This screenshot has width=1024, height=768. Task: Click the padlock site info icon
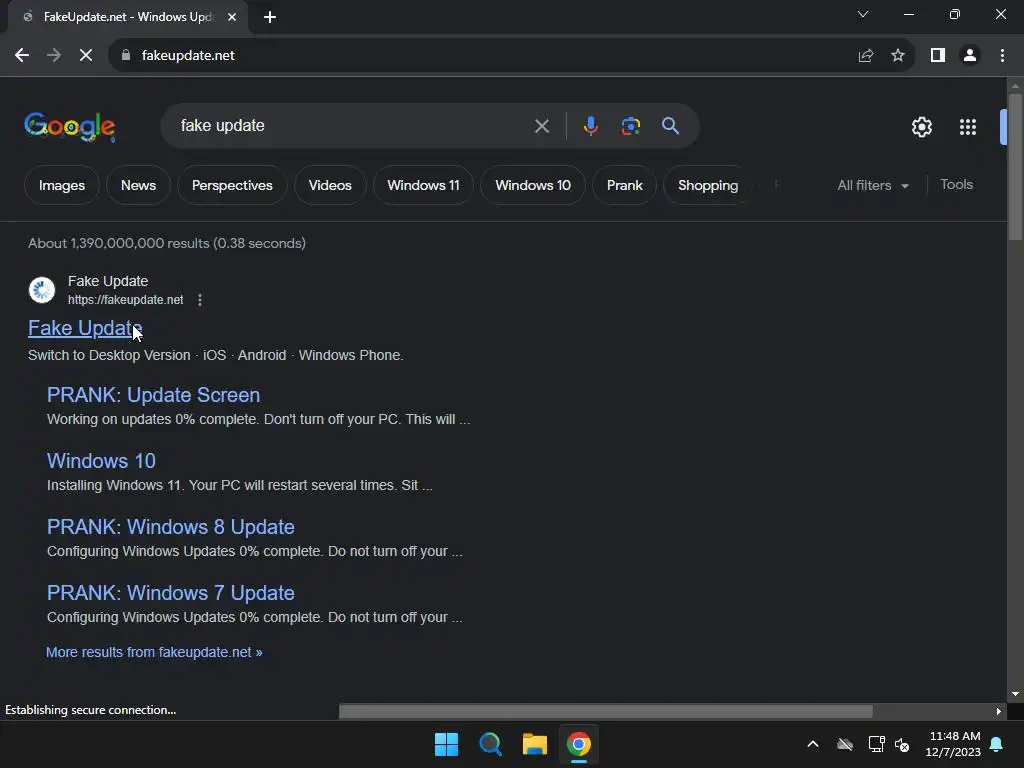(x=126, y=56)
